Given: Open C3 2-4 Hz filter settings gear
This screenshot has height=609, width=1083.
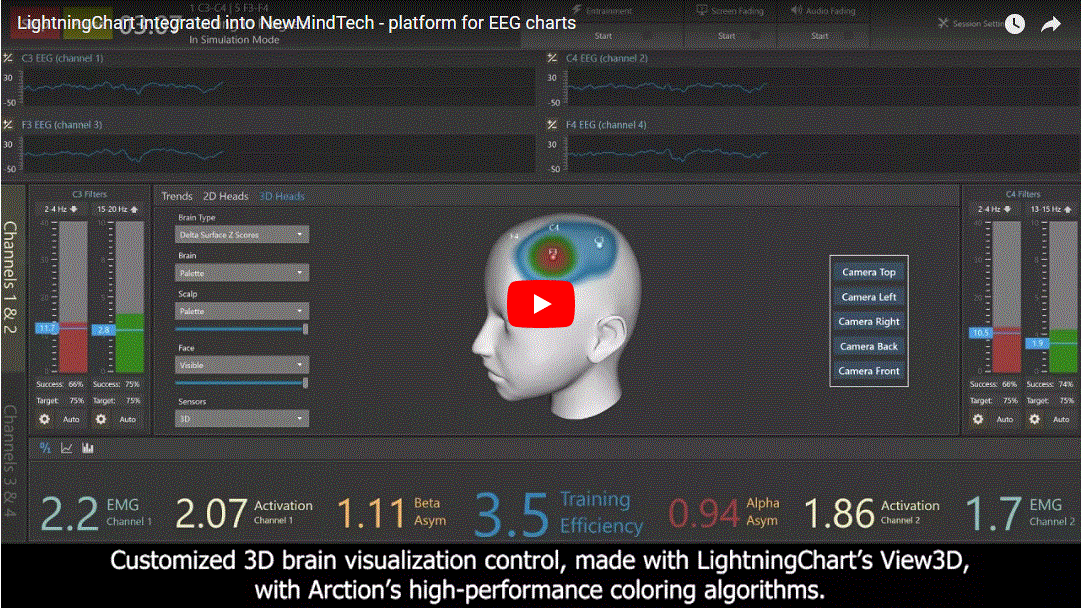Looking at the screenshot, I should 44,419.
